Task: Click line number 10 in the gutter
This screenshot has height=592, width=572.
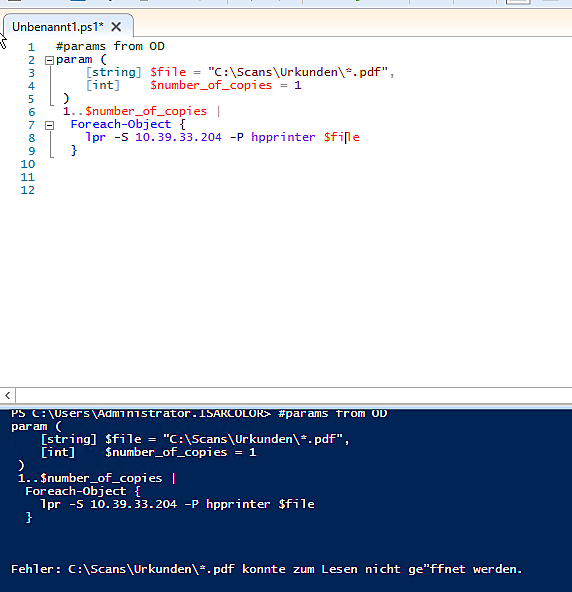Action: 28,164
